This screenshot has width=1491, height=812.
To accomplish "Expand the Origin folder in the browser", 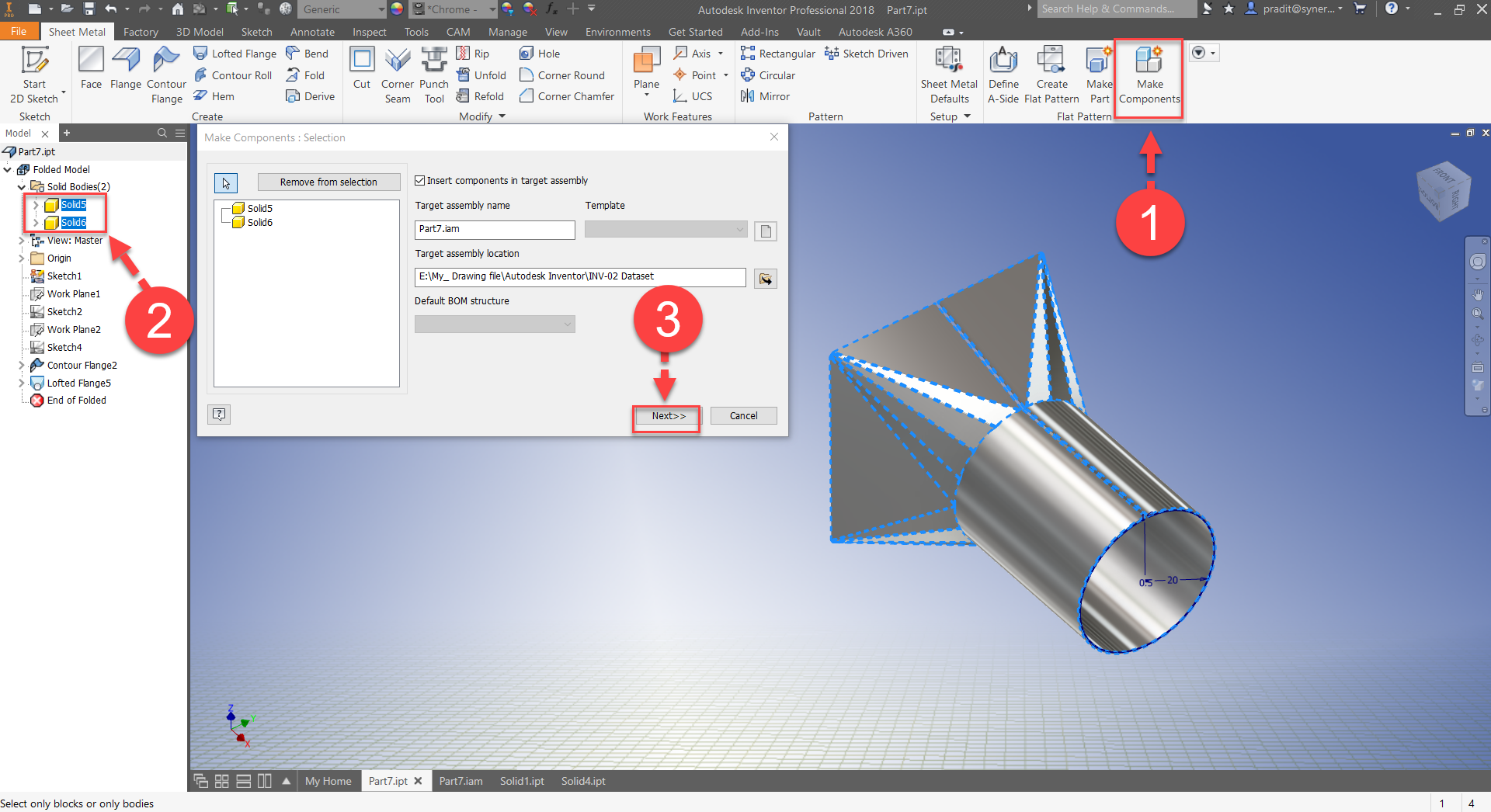I will tap(22, 258).
